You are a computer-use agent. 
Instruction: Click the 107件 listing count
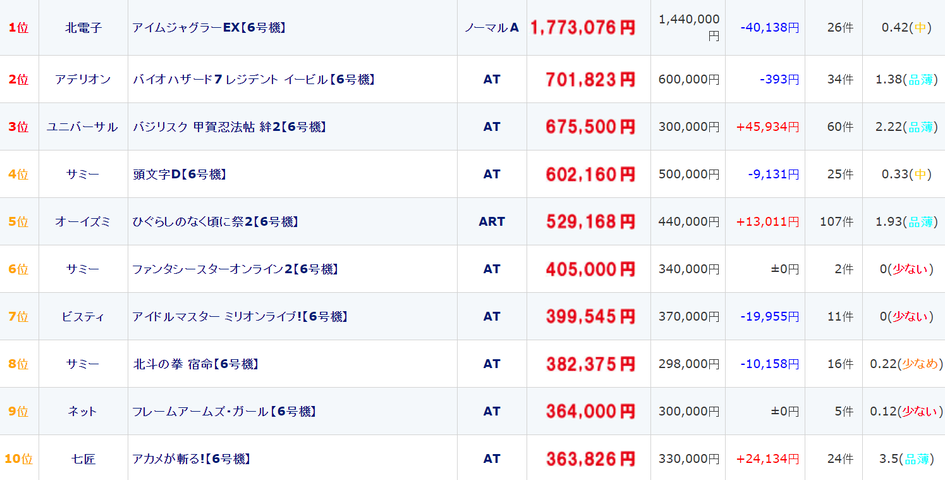(837, 221)
